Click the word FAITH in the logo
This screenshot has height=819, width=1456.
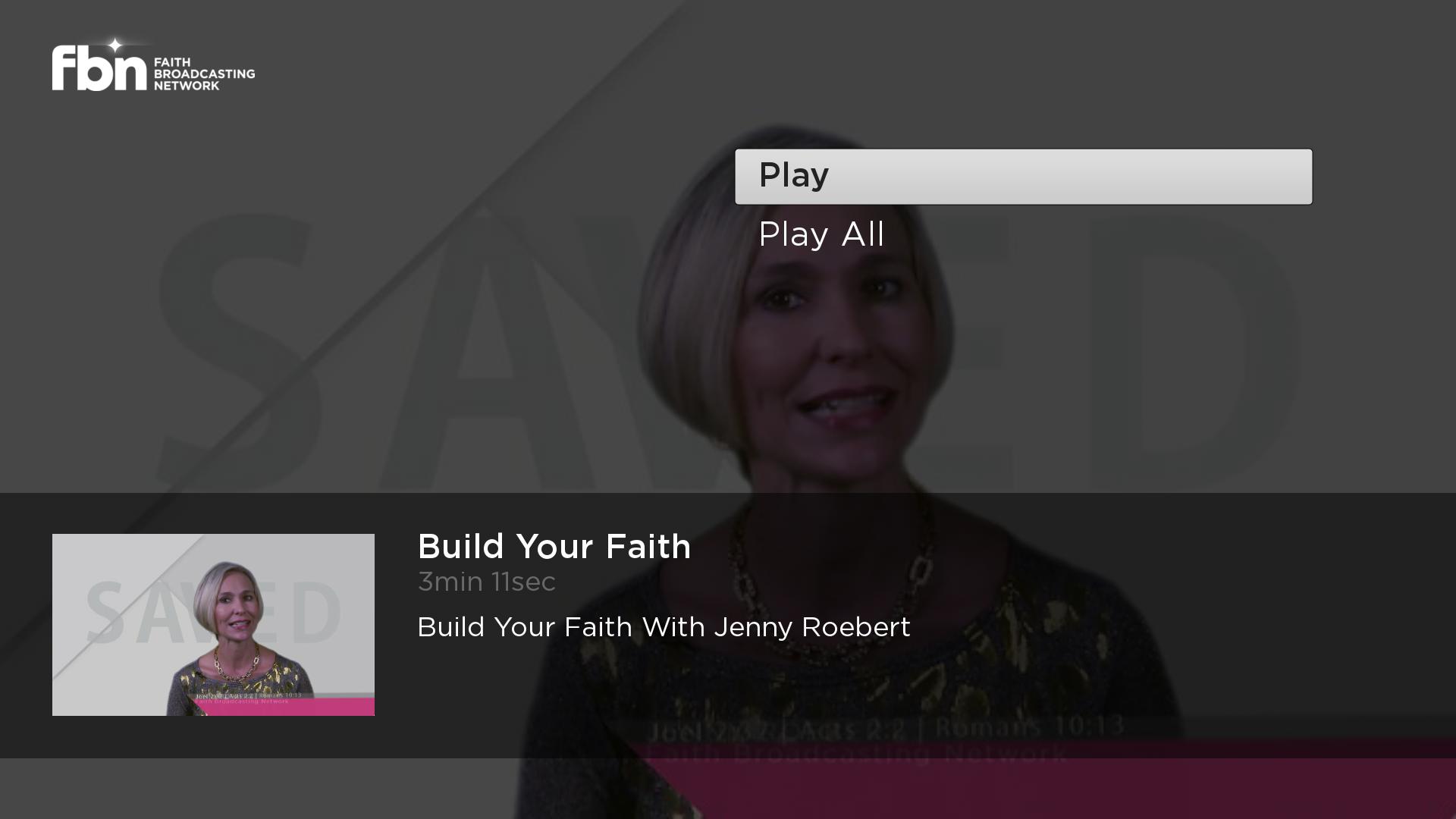click(x=172, y=62)
